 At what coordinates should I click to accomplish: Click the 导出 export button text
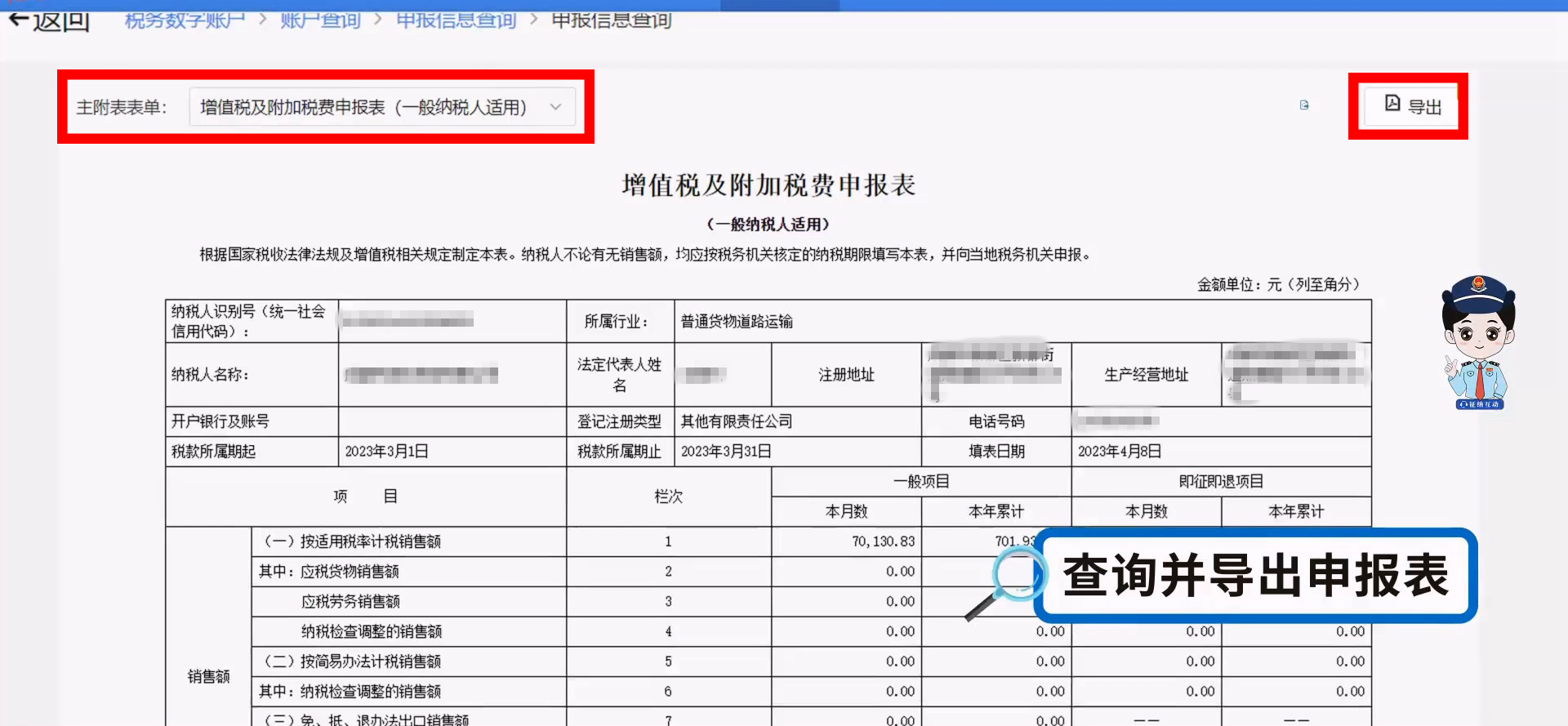(x=1425, y=107)
